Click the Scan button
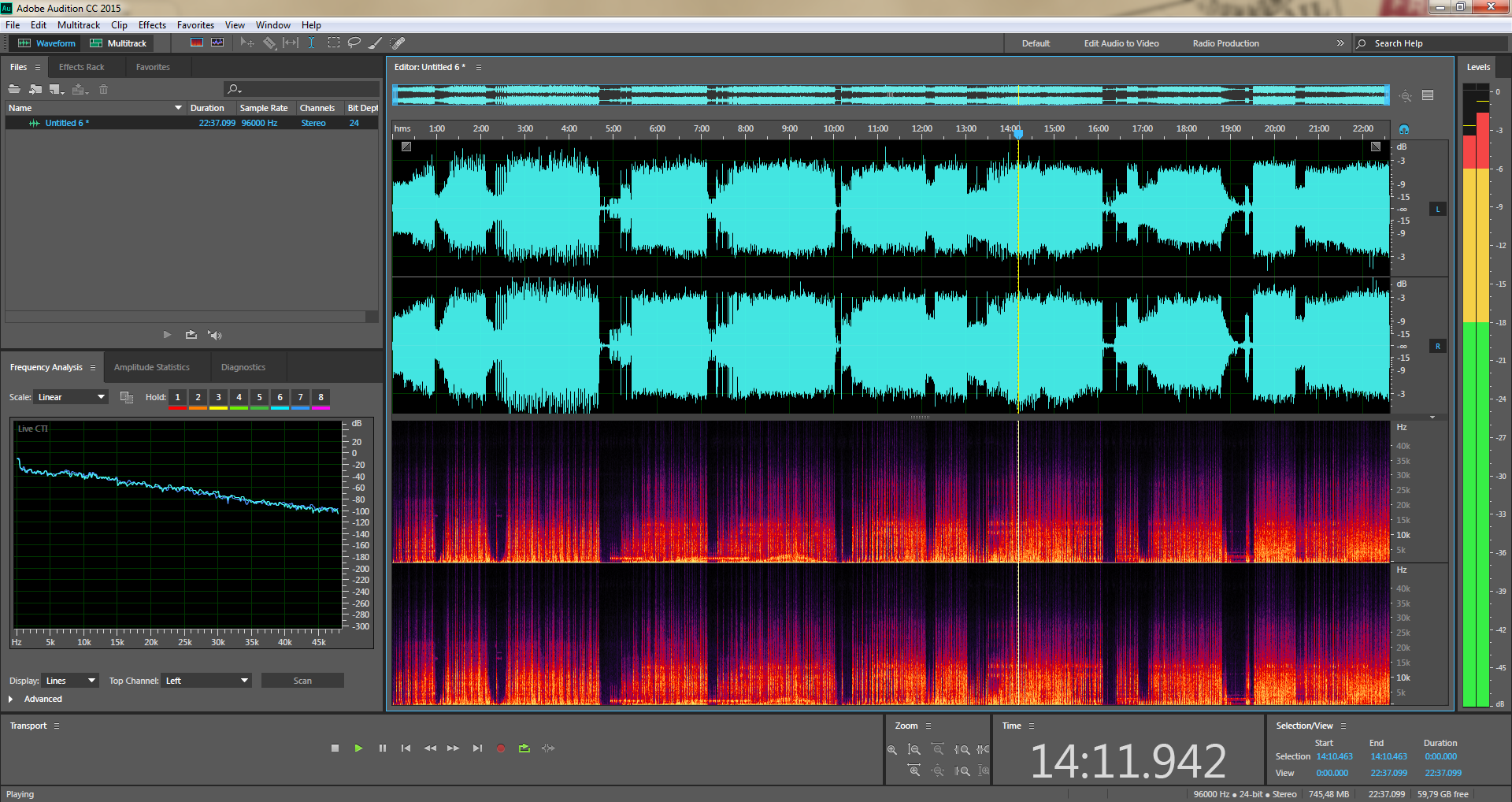This screenshot has width=1512, height=802. point(302,681)
